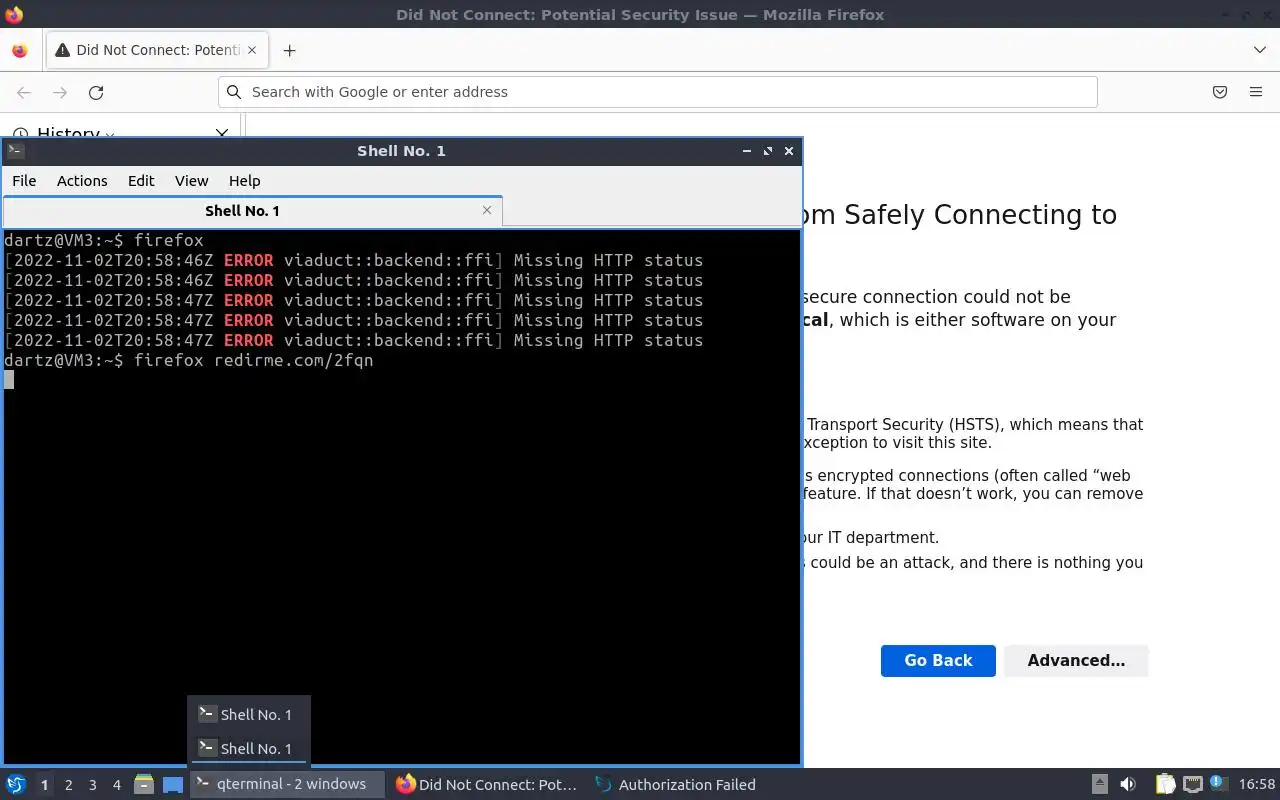Open the Kali applications menu
This screenshot has width=1280, height=800.
click(16, 784)
